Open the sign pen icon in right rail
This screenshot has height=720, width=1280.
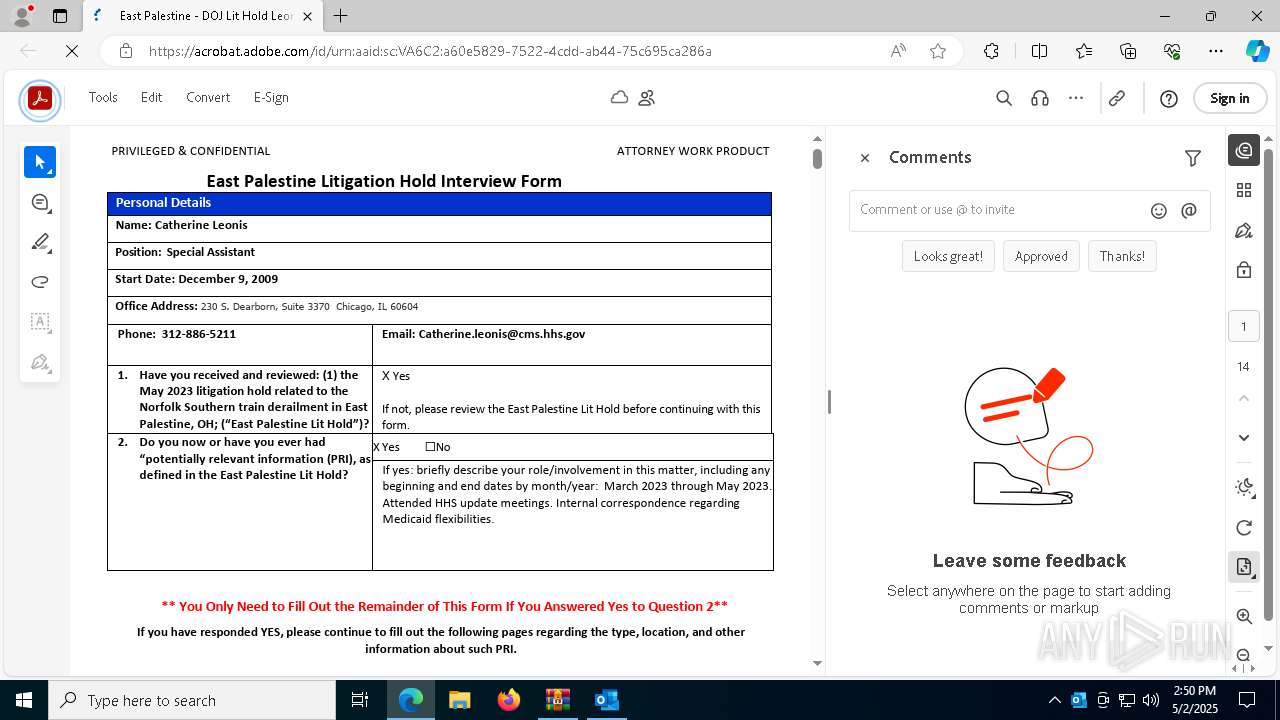1244,230
